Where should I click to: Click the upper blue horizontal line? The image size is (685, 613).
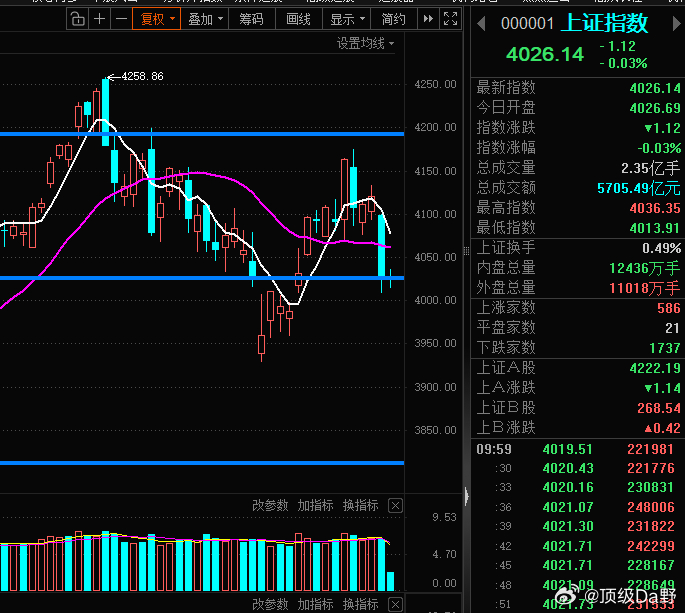202,134
